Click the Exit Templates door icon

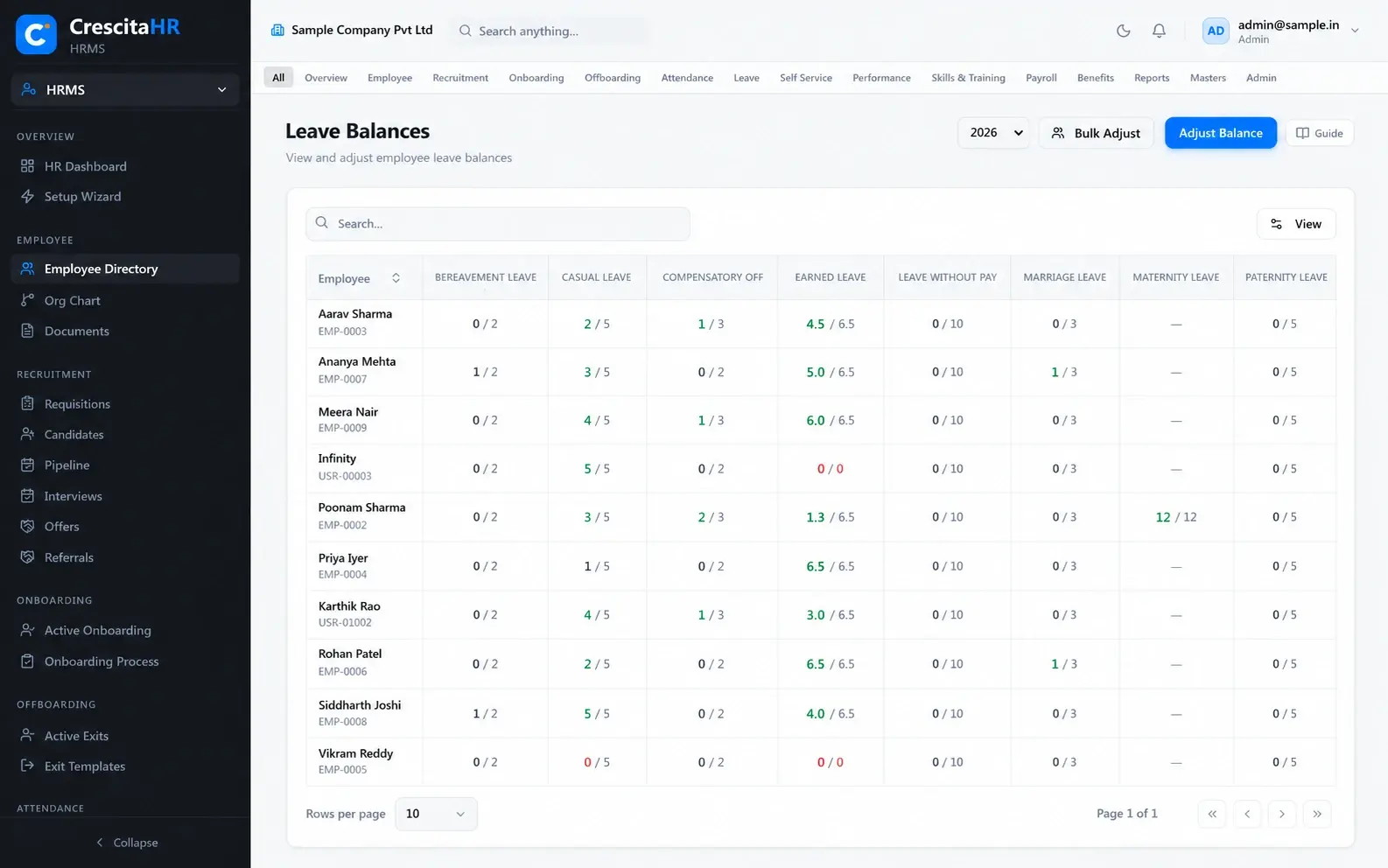pos(27,766)
